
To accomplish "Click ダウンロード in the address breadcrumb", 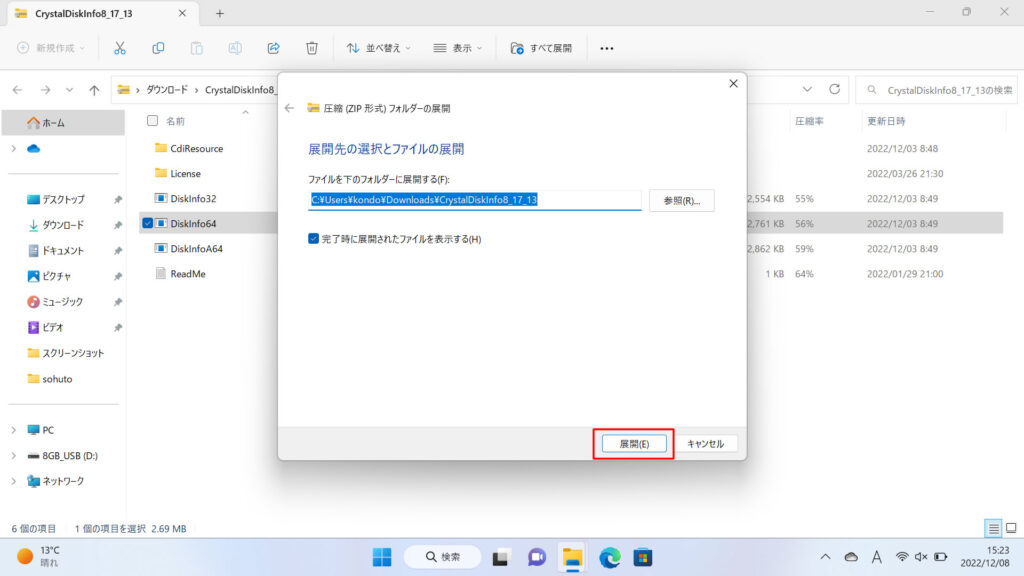I will click(167, 89).
